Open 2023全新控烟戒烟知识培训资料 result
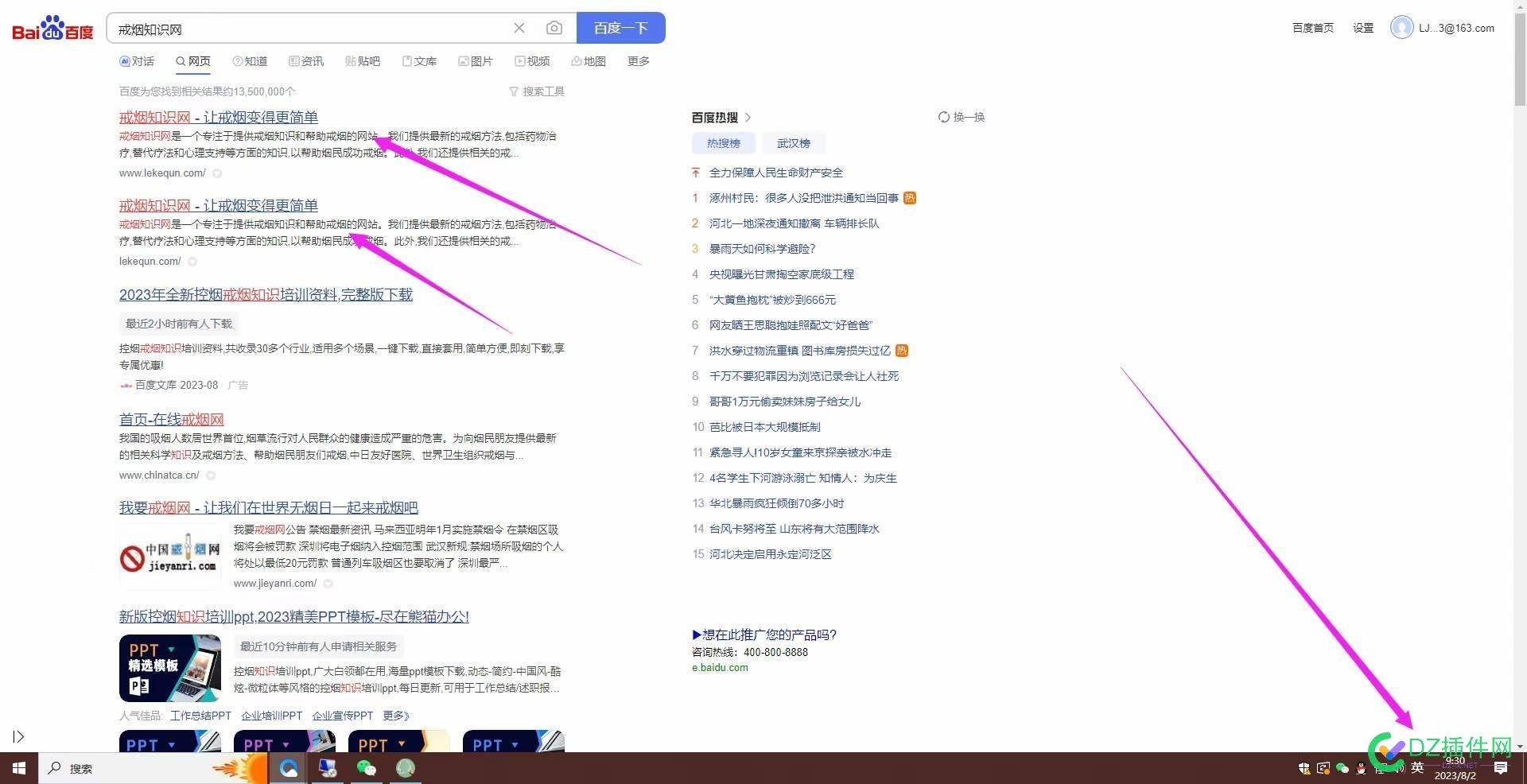1527x784 pixels. pos(266,294)
